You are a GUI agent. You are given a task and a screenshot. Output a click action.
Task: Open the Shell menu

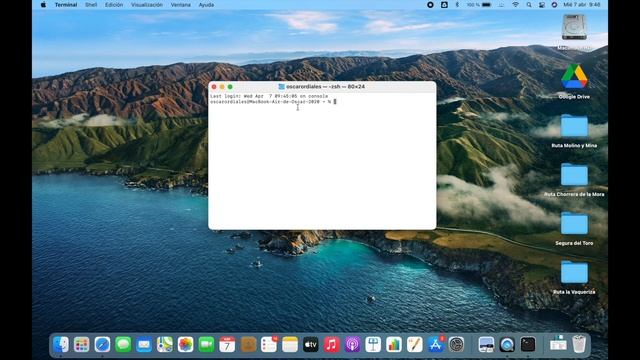[91, 5]
